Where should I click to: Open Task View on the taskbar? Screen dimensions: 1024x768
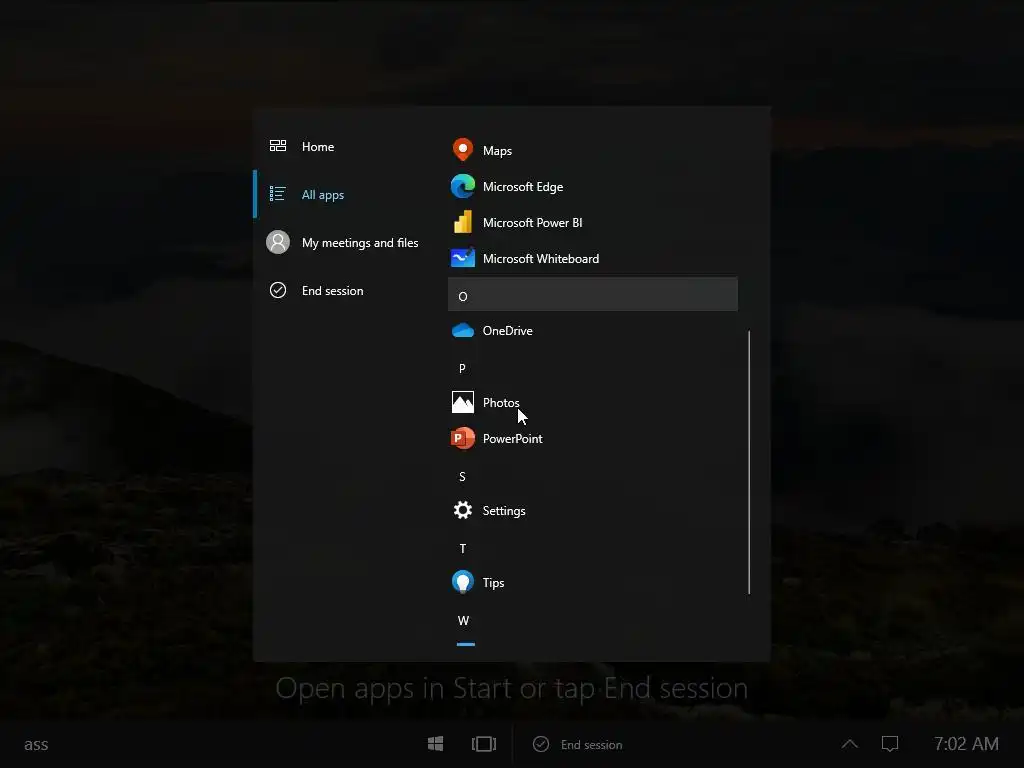pyautogui.click(x=484, y=744)
